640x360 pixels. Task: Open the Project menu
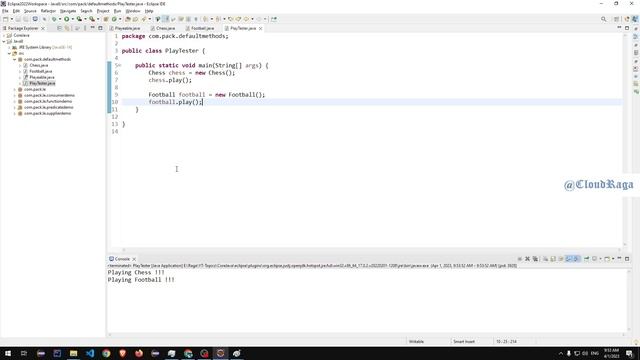(103, 11)
